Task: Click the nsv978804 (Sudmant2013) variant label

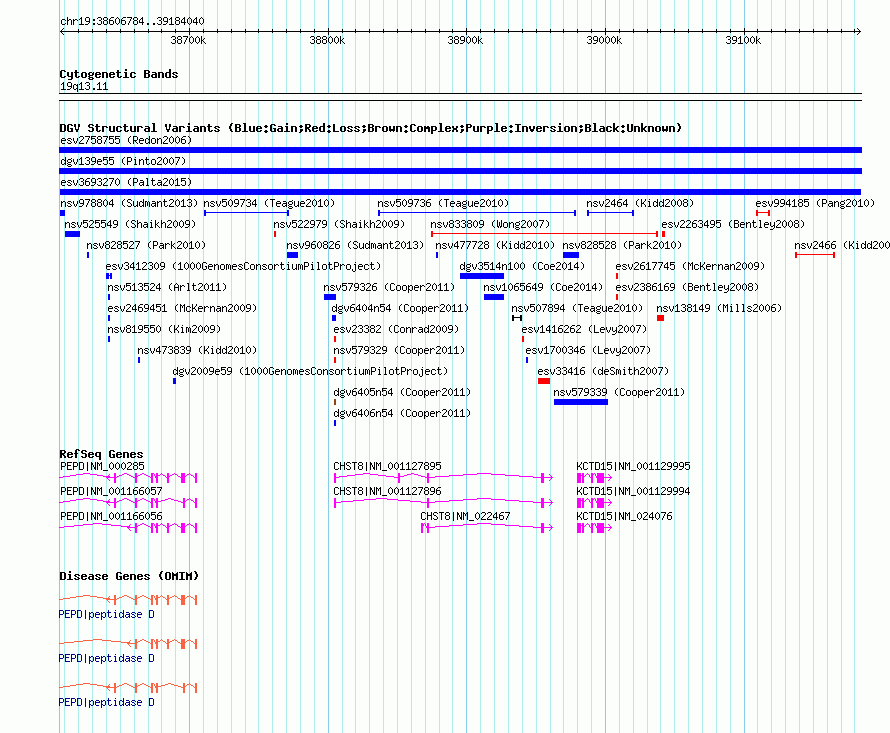Action: pos(129,203)
